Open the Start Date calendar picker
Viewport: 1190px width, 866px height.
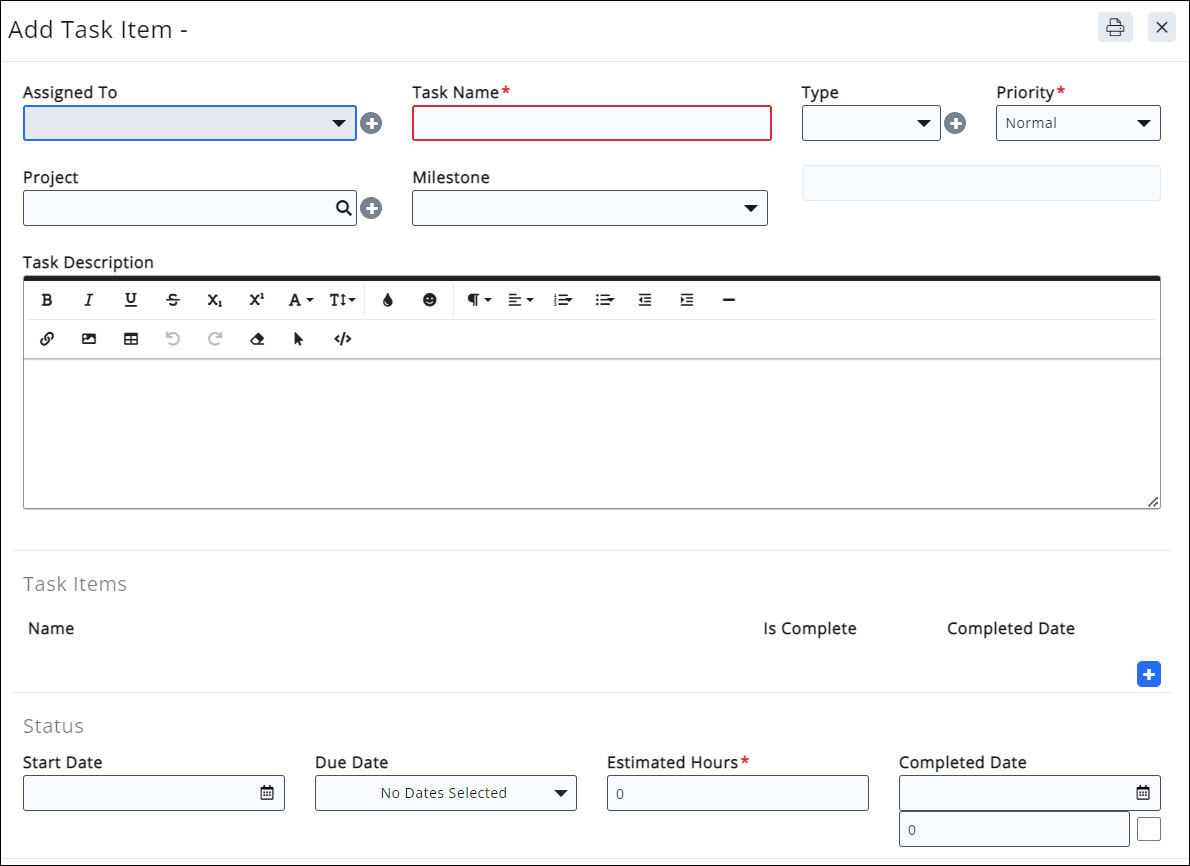(267, 793)
